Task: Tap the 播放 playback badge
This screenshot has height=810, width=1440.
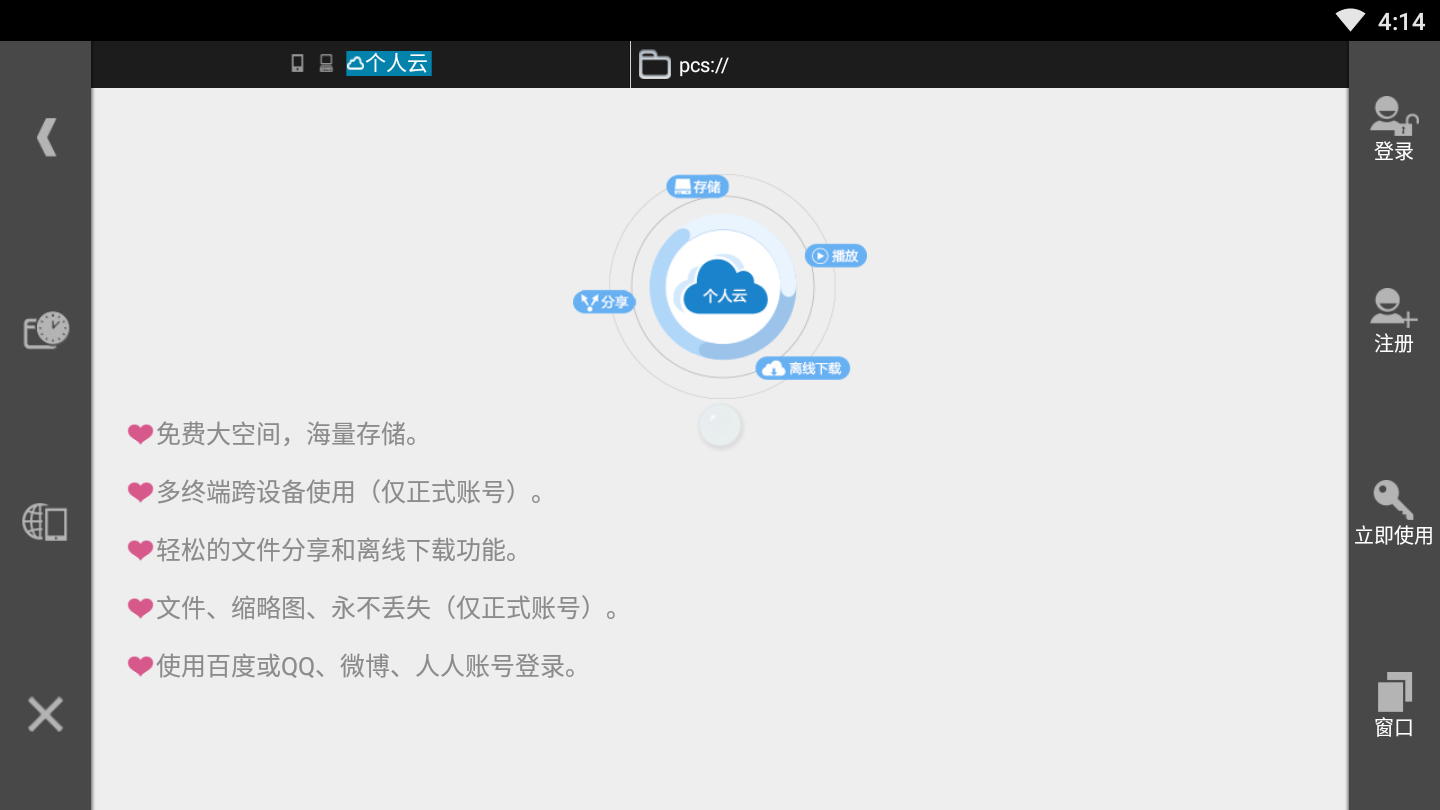Action: coord(836,256)
